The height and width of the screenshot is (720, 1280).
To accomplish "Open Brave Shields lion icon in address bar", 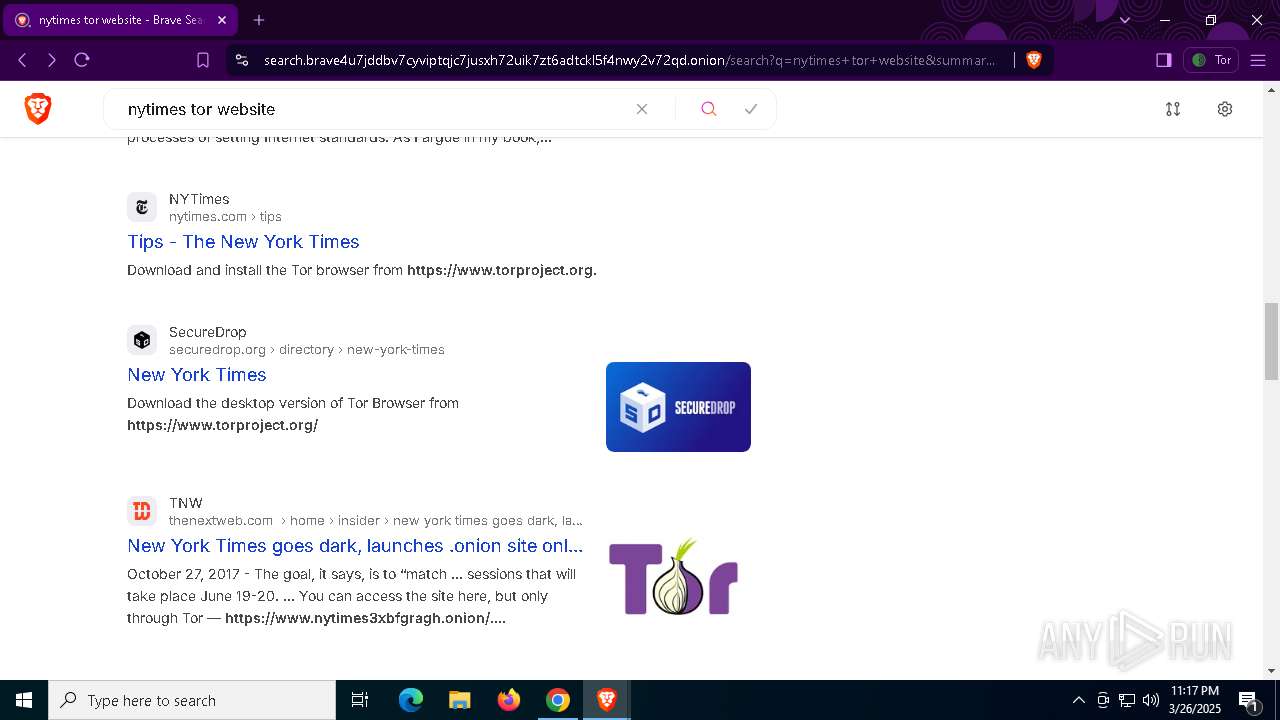I will (1034, 60).
